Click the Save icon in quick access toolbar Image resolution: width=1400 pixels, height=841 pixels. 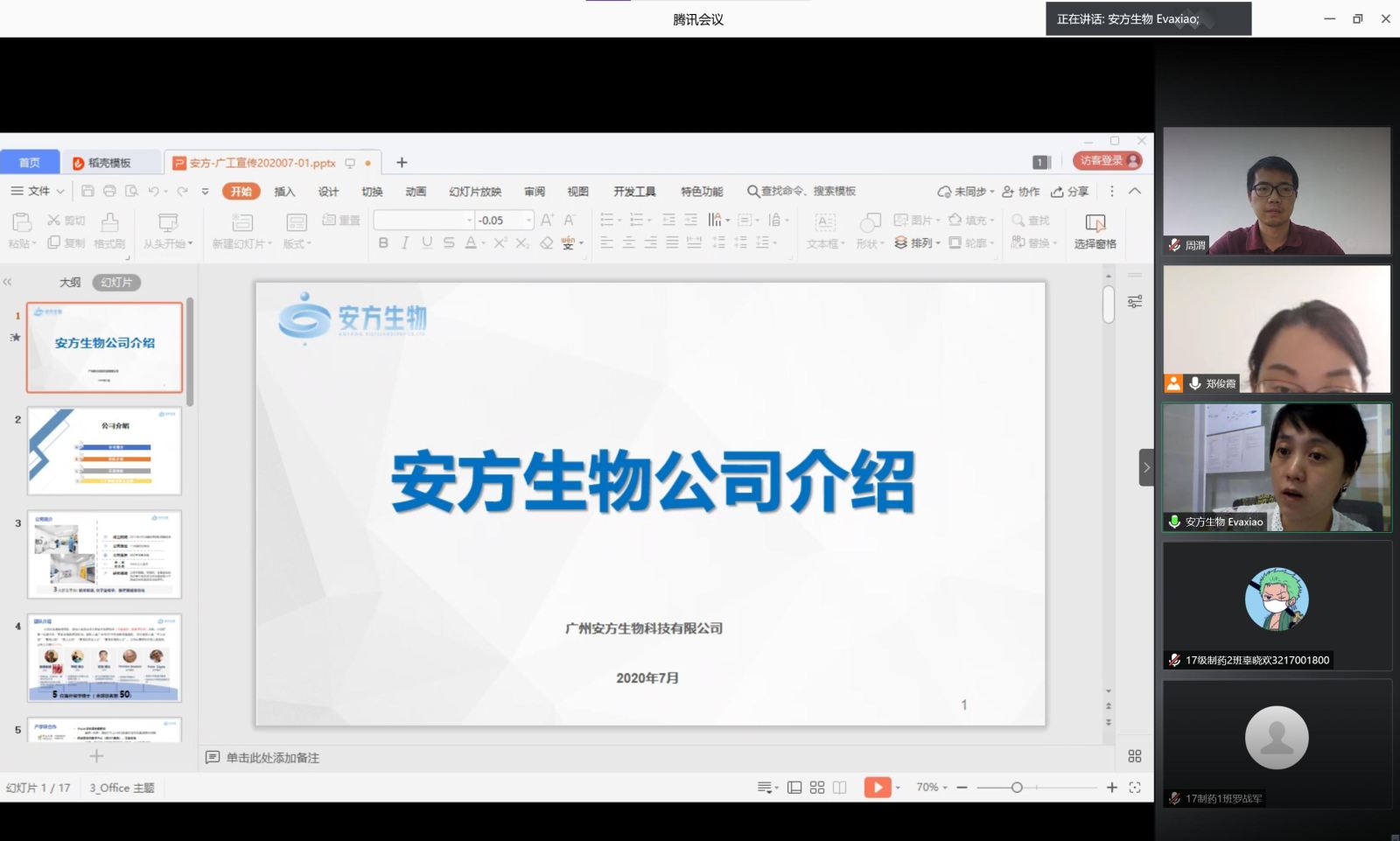coord(87,191)
